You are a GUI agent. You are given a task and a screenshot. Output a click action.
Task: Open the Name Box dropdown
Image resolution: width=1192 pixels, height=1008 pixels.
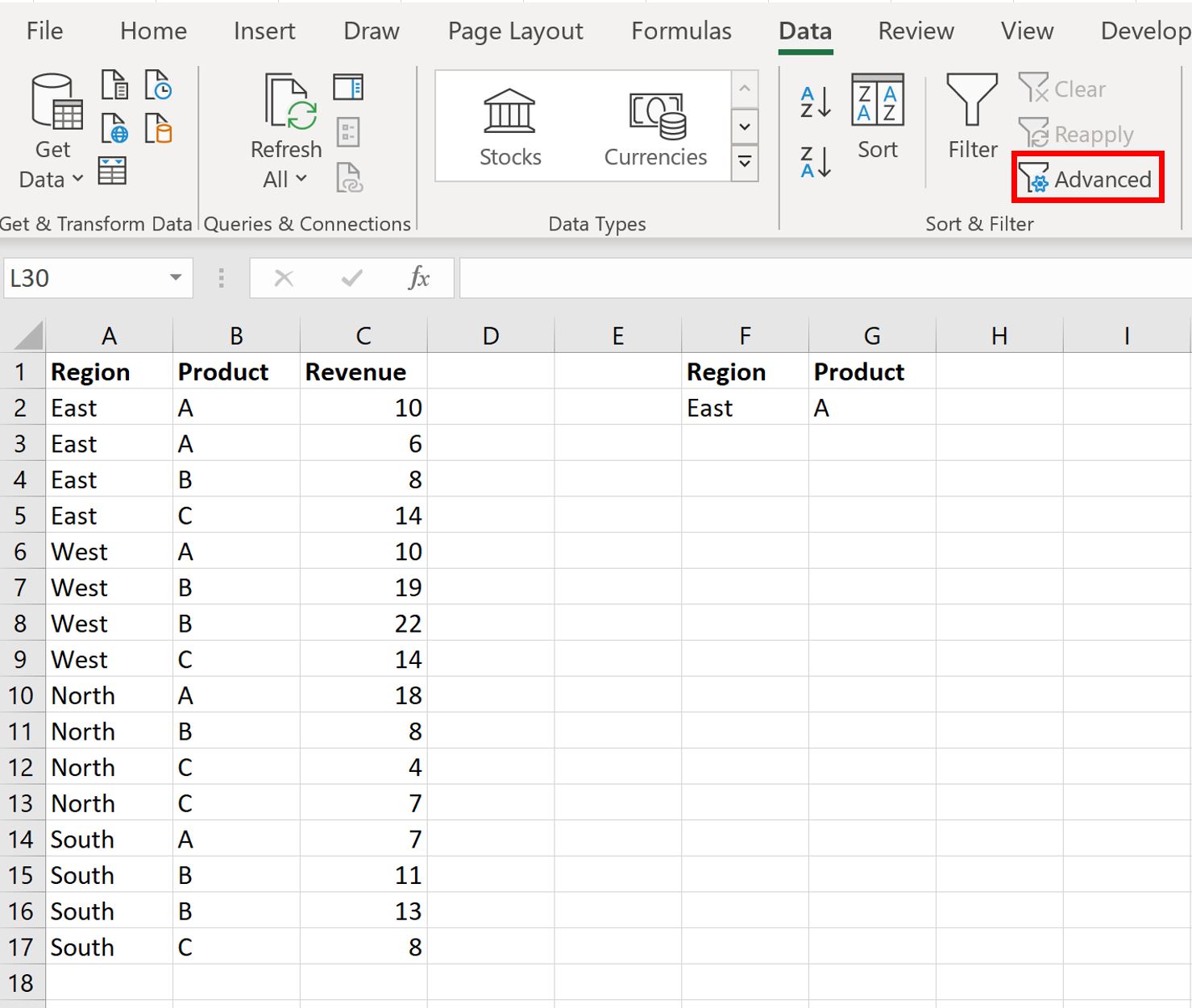[176, 277]
